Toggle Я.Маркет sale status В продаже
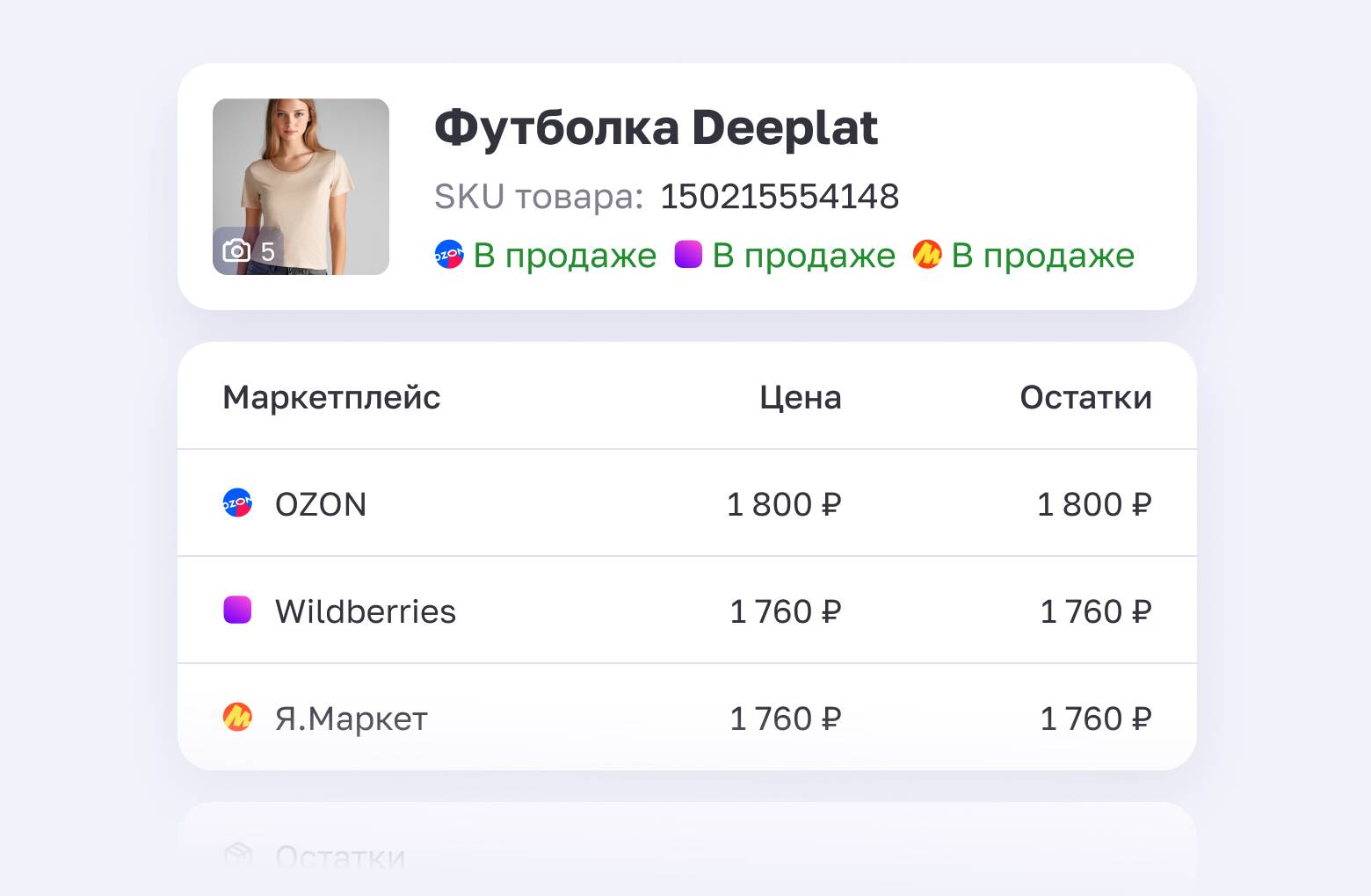Screen dimensions: 1371x896 coord(1043,255)
